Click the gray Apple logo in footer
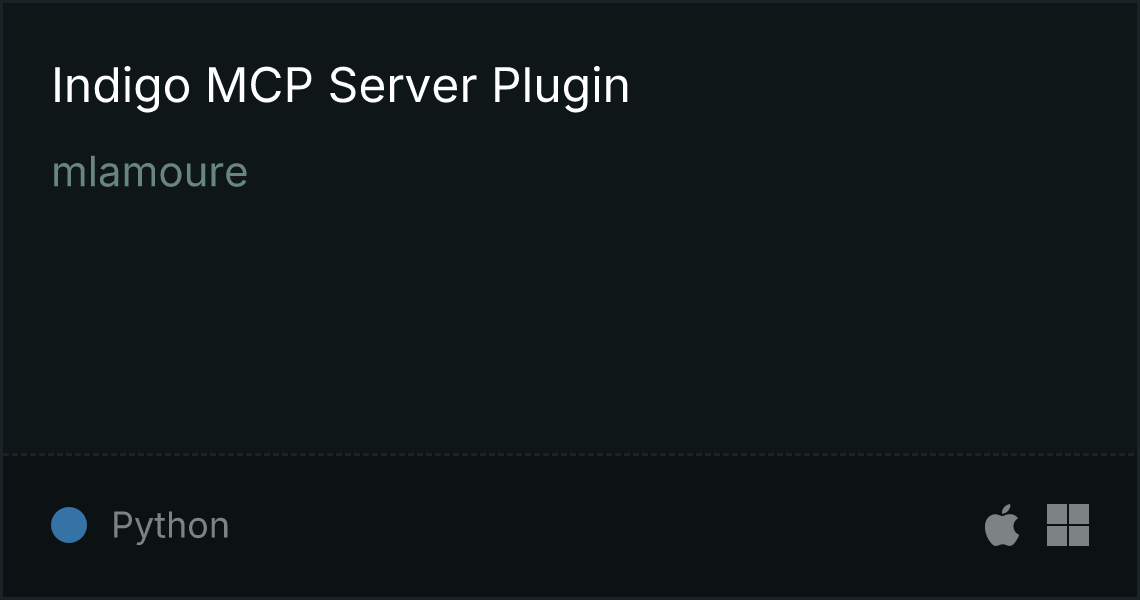 1002,524
